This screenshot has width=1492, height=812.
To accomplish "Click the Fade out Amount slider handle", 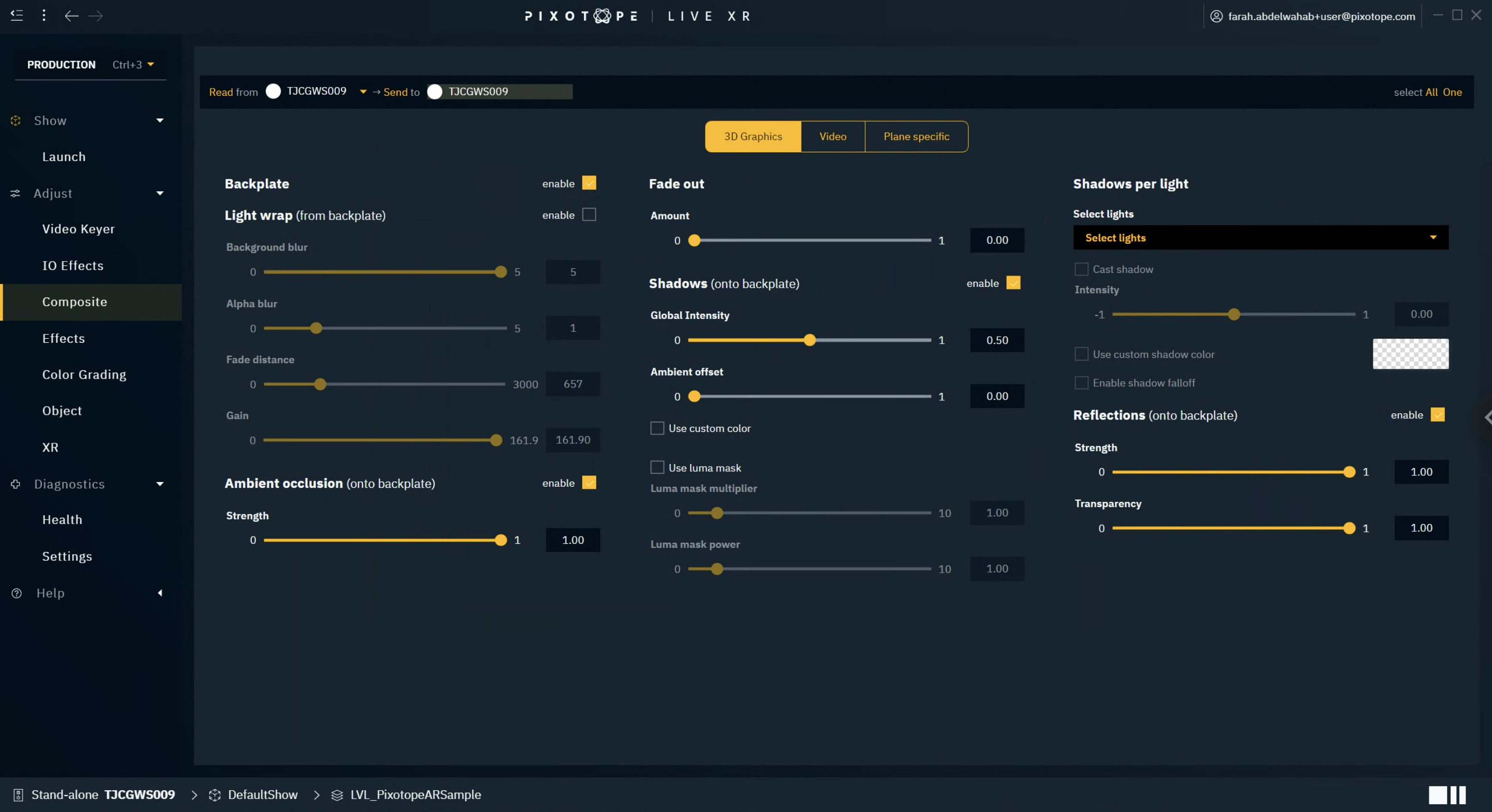I will point(694,240).
